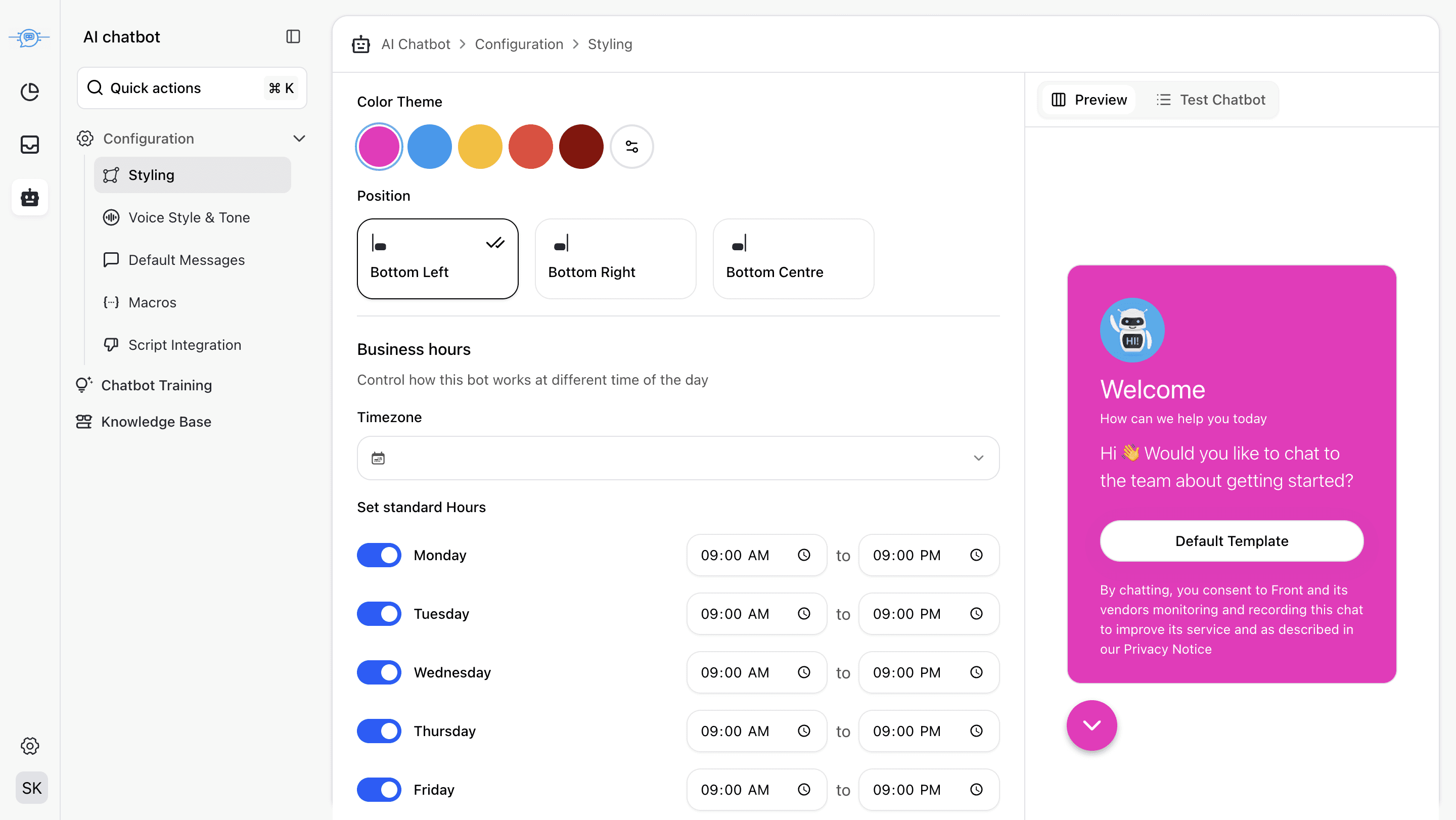
Task: Minimize chat preview with pink chevron button
Action: (1091, 725)
